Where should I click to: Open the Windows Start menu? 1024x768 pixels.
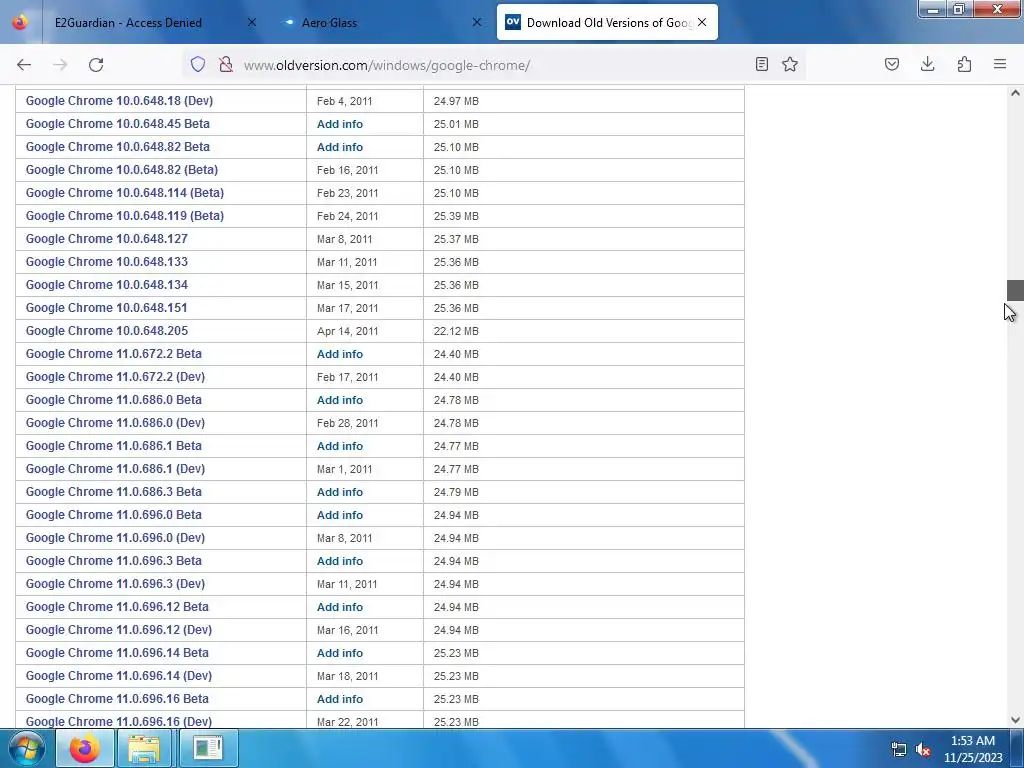[27, 748]
